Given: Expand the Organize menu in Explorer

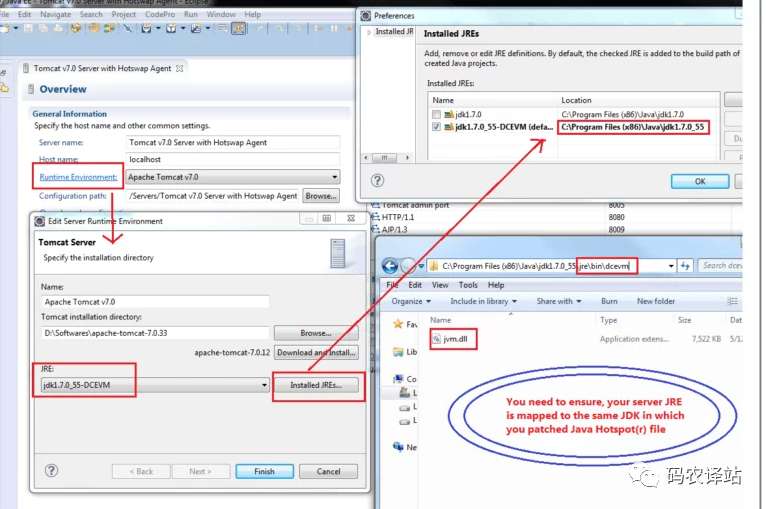Looking at the screenshot, I should pyautogui.click(x=411, y=301).
